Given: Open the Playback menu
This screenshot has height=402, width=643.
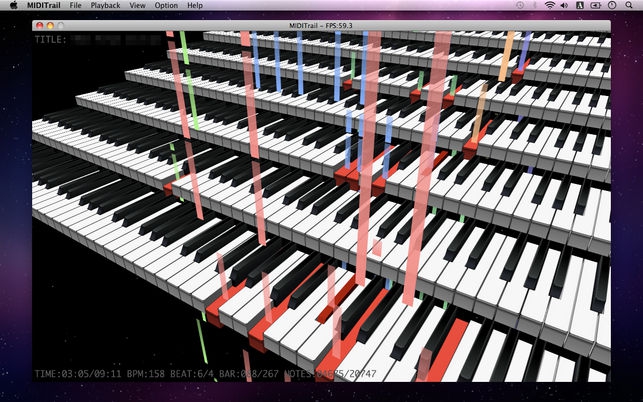Looking at the screenshot, I should click(x=105, y=5).
